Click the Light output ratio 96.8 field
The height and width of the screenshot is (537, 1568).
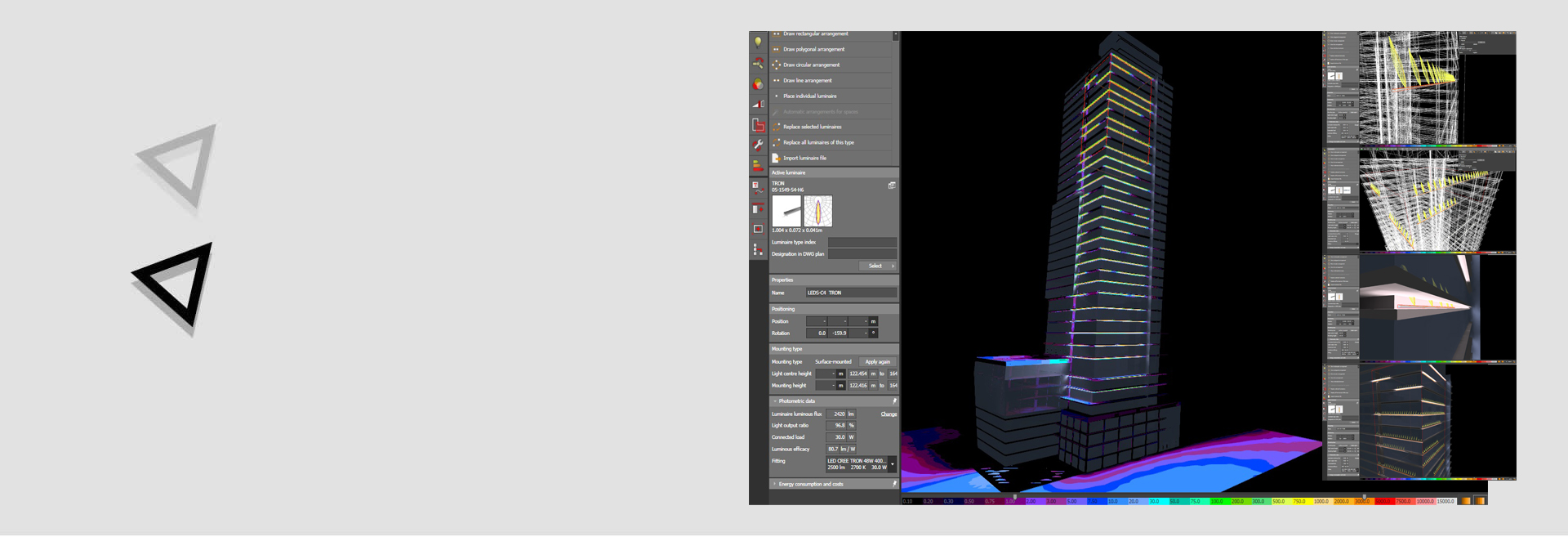(x=835, y=426)
